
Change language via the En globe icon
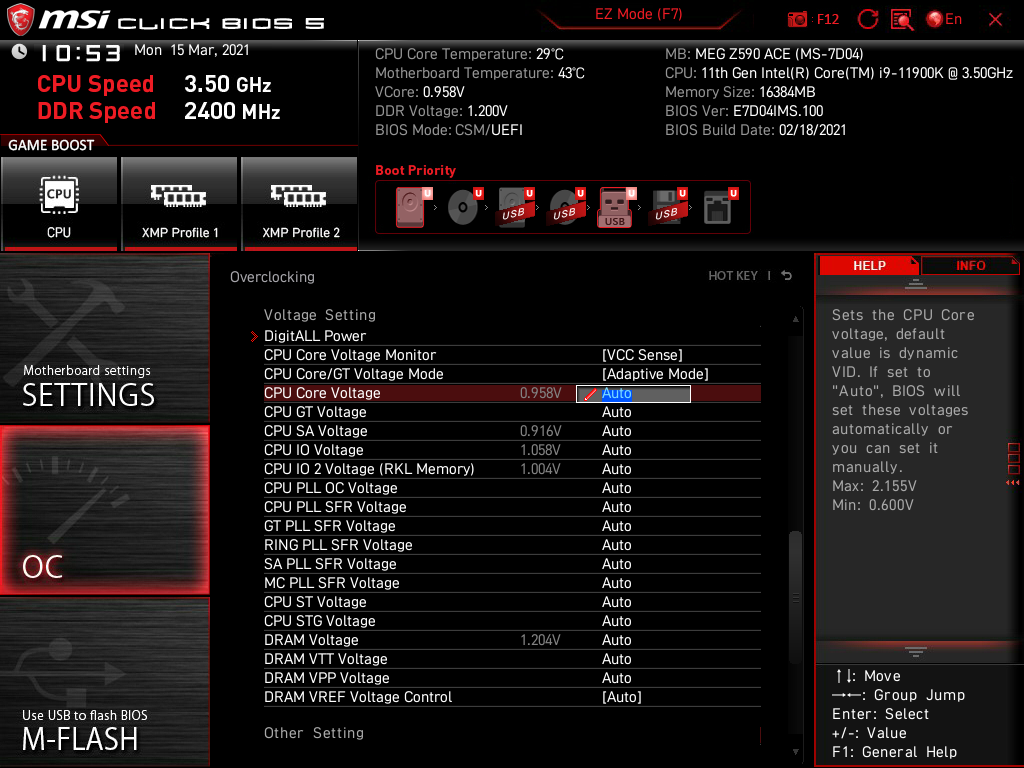[x=944, y=20]
